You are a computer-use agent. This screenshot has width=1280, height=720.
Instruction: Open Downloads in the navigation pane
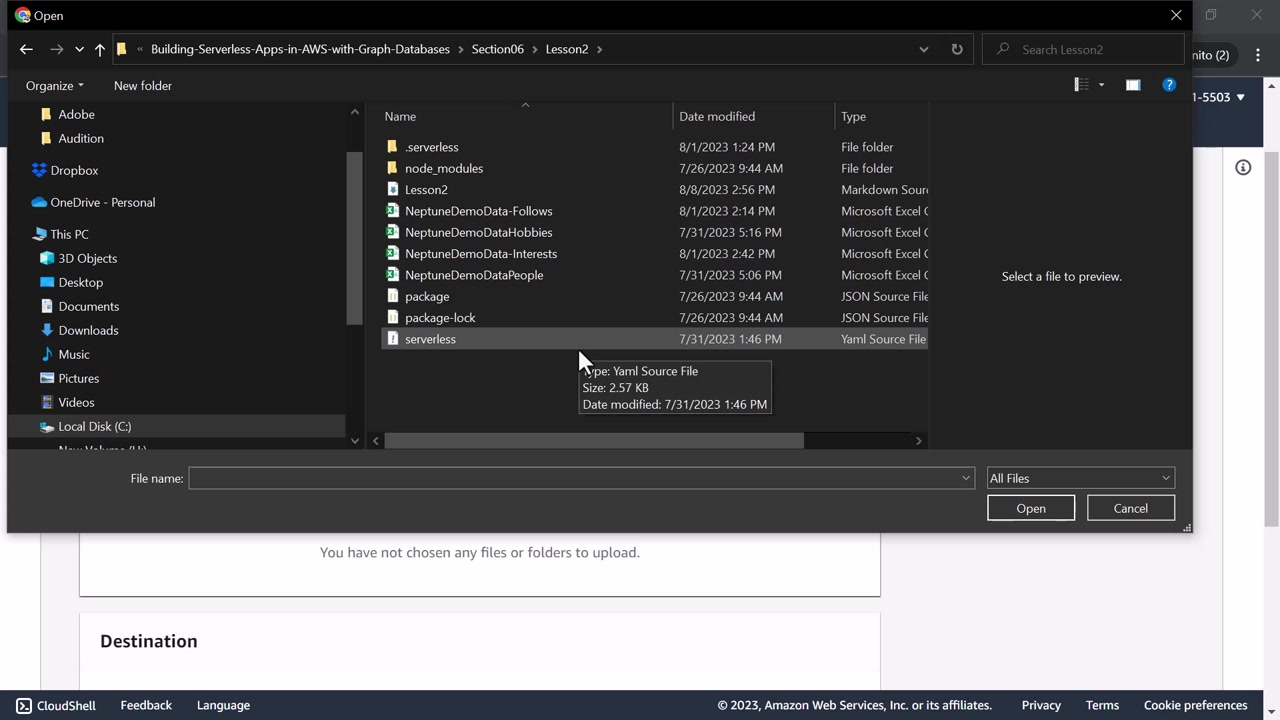point(89,330)
